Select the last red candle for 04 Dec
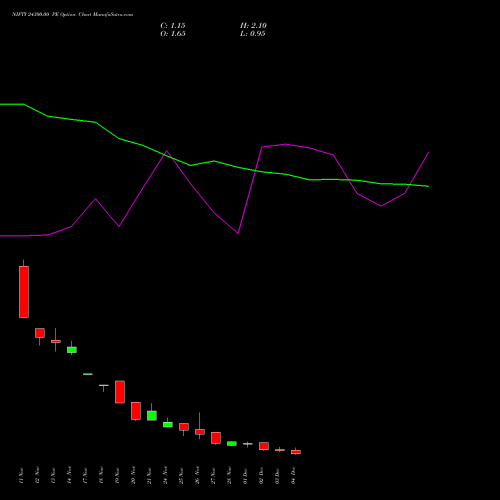This screenshot has width=500, height=500. coord(296,452)
